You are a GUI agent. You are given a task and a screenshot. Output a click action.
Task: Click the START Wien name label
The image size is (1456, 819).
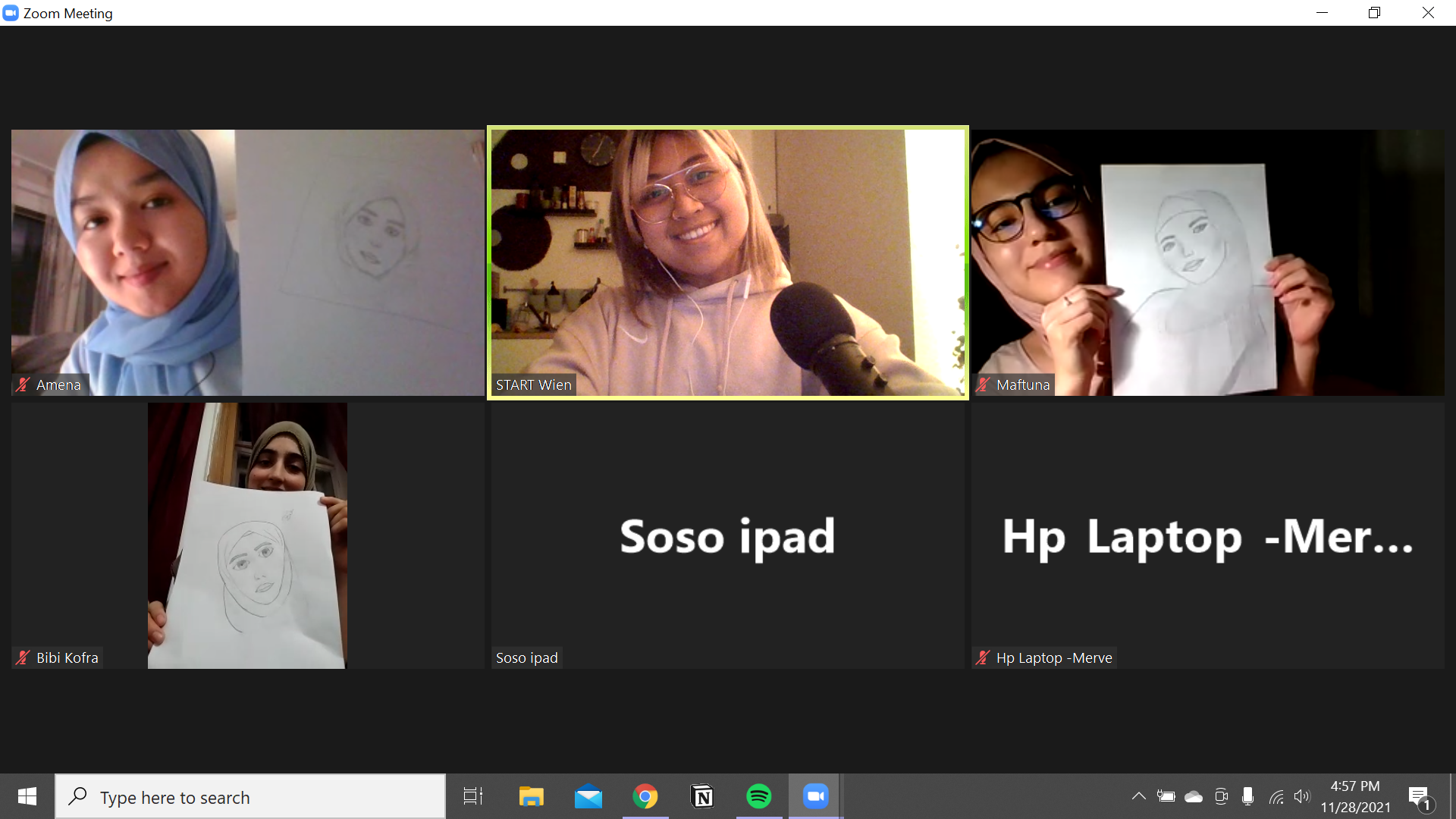point(533,384)
